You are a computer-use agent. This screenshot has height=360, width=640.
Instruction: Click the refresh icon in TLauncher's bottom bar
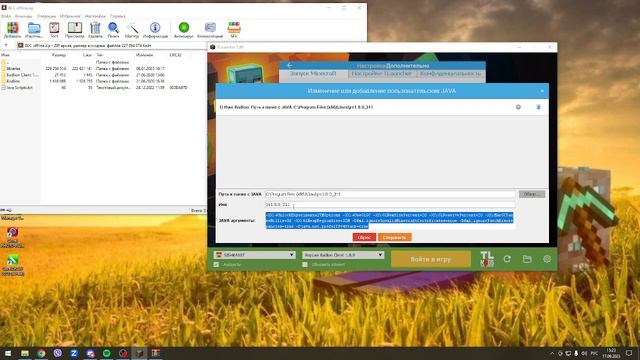coord(507,259)
